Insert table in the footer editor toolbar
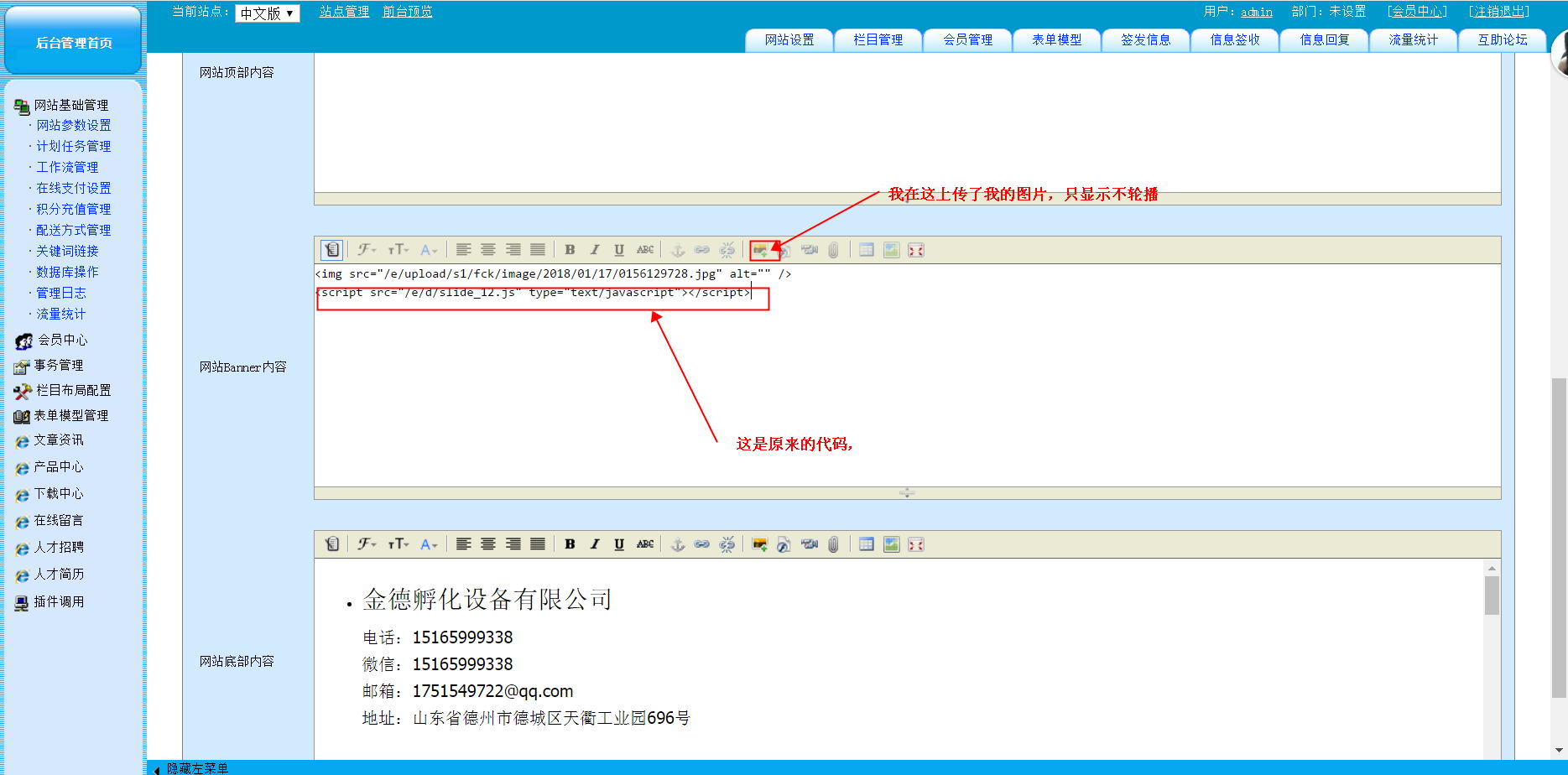 (867, 544)
